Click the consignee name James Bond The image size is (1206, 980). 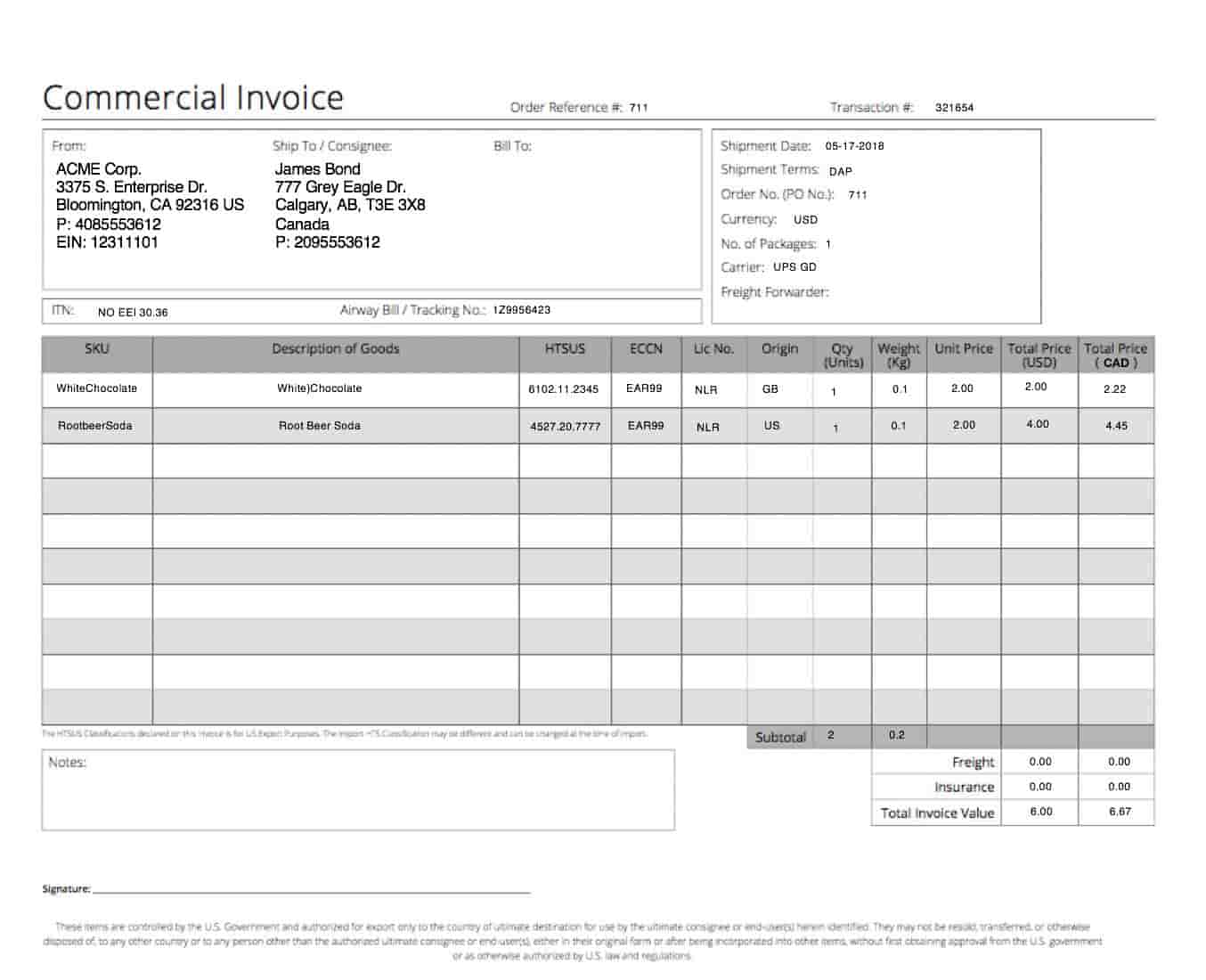[317, 168]
